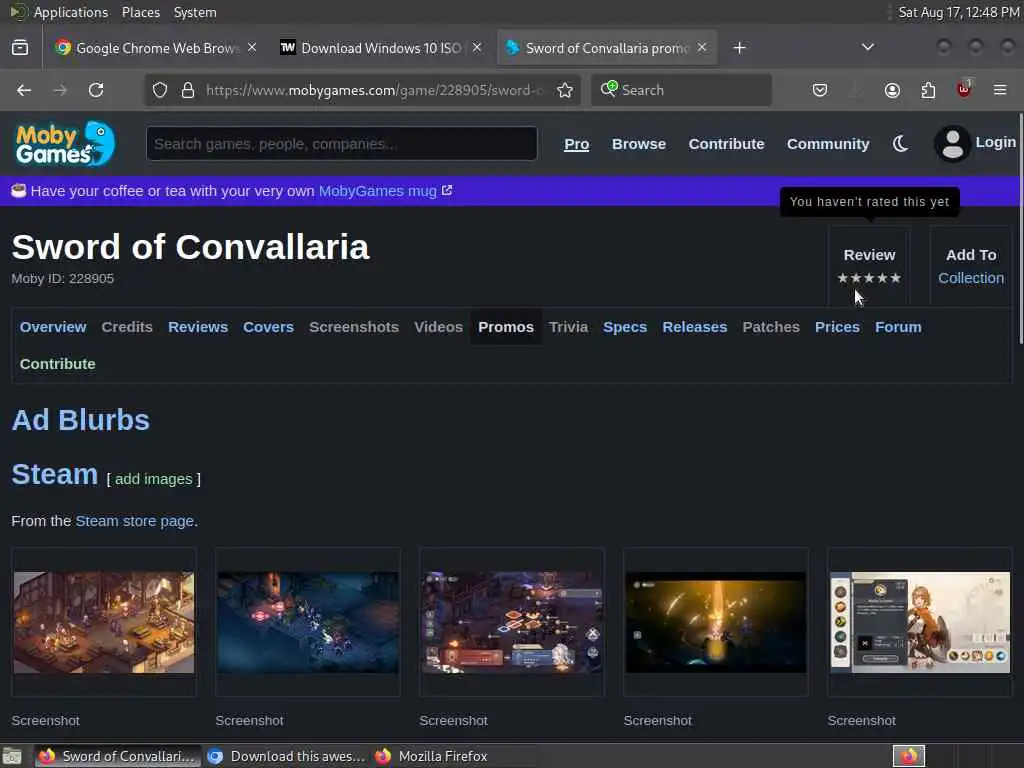
Task: Open the tracking protection shield icon
Action: coord(160,90)
